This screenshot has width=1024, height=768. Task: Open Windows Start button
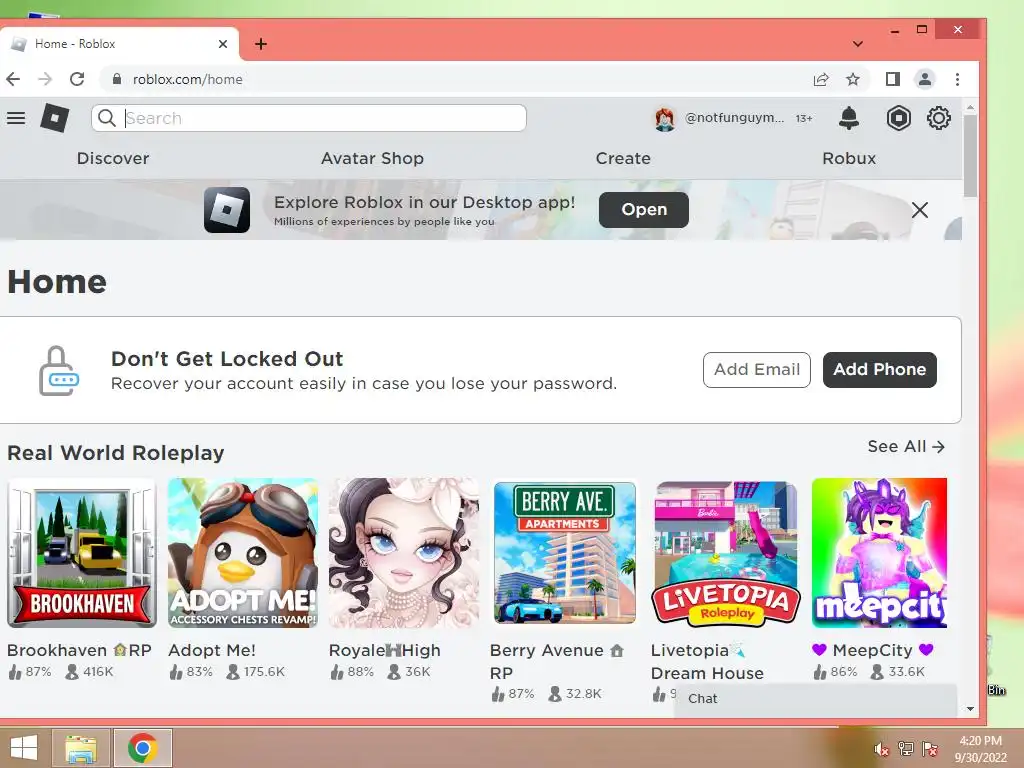[24, 748]
